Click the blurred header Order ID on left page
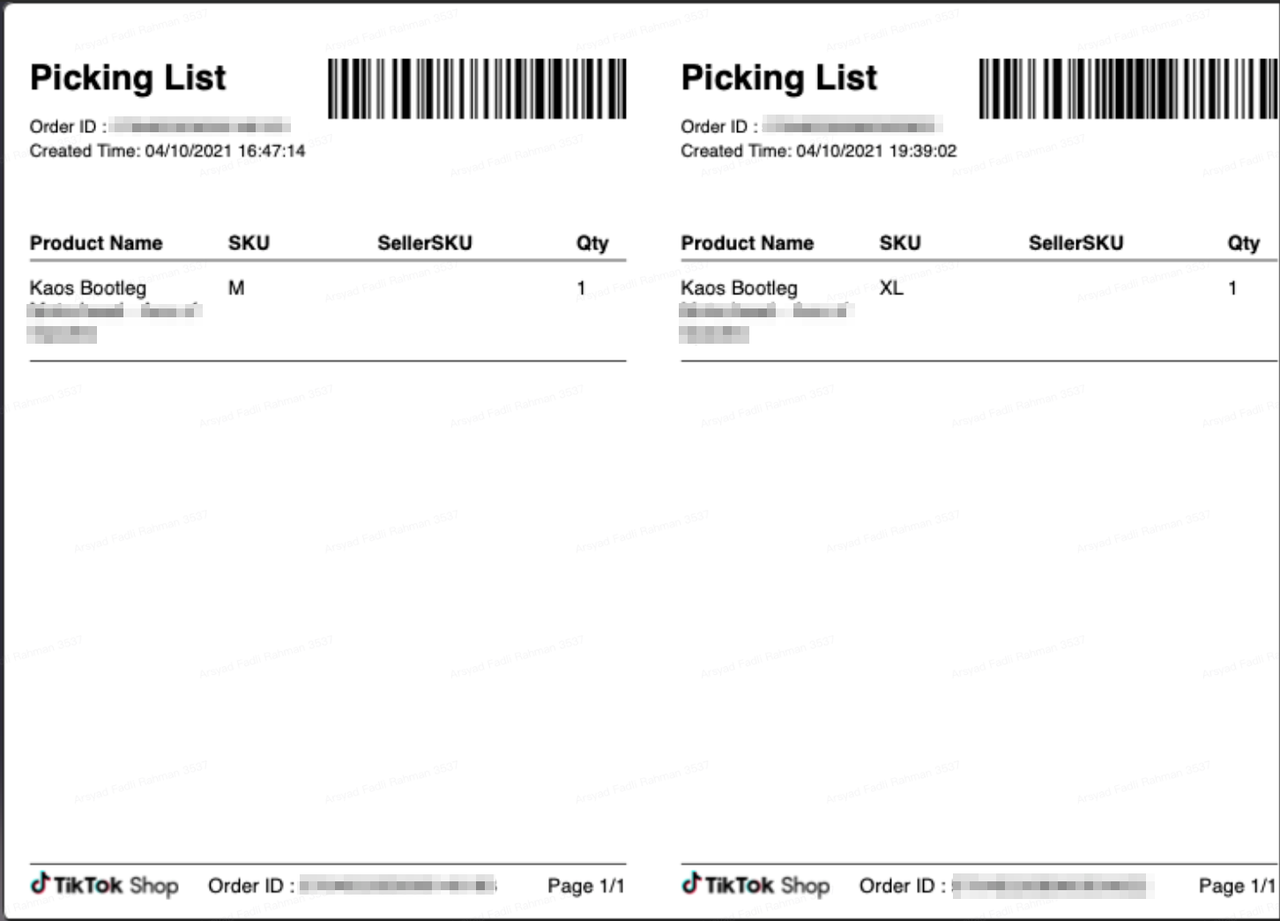 [200, 126]
